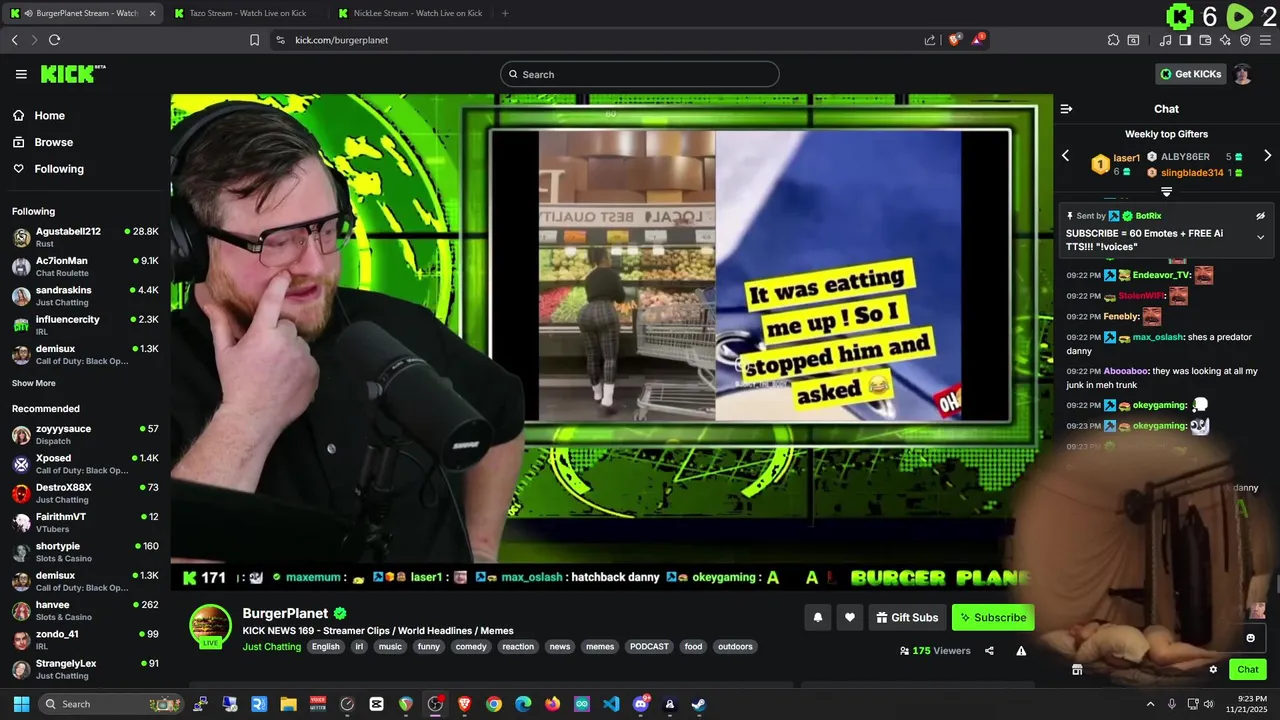
Task: Open the Following page
Action: [59, 169]
